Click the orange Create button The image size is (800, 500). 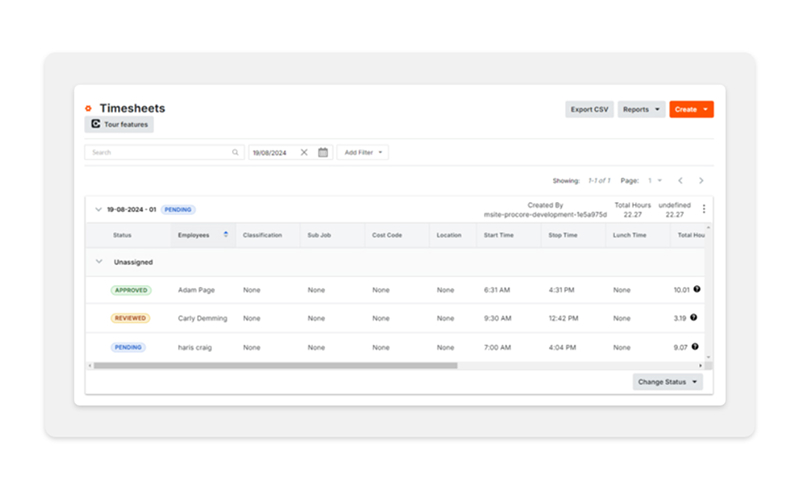pos(691,109)
